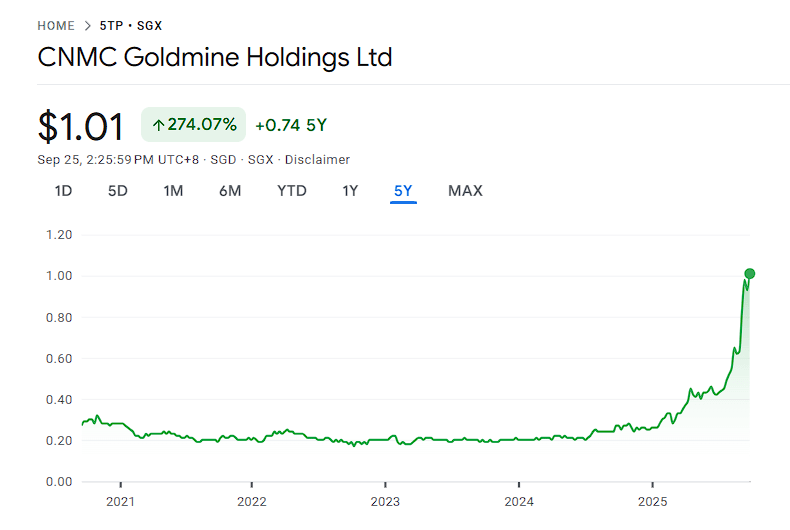Click the 0.60 y-axis label
Screen dimensions: 790x530
(59, 359)
